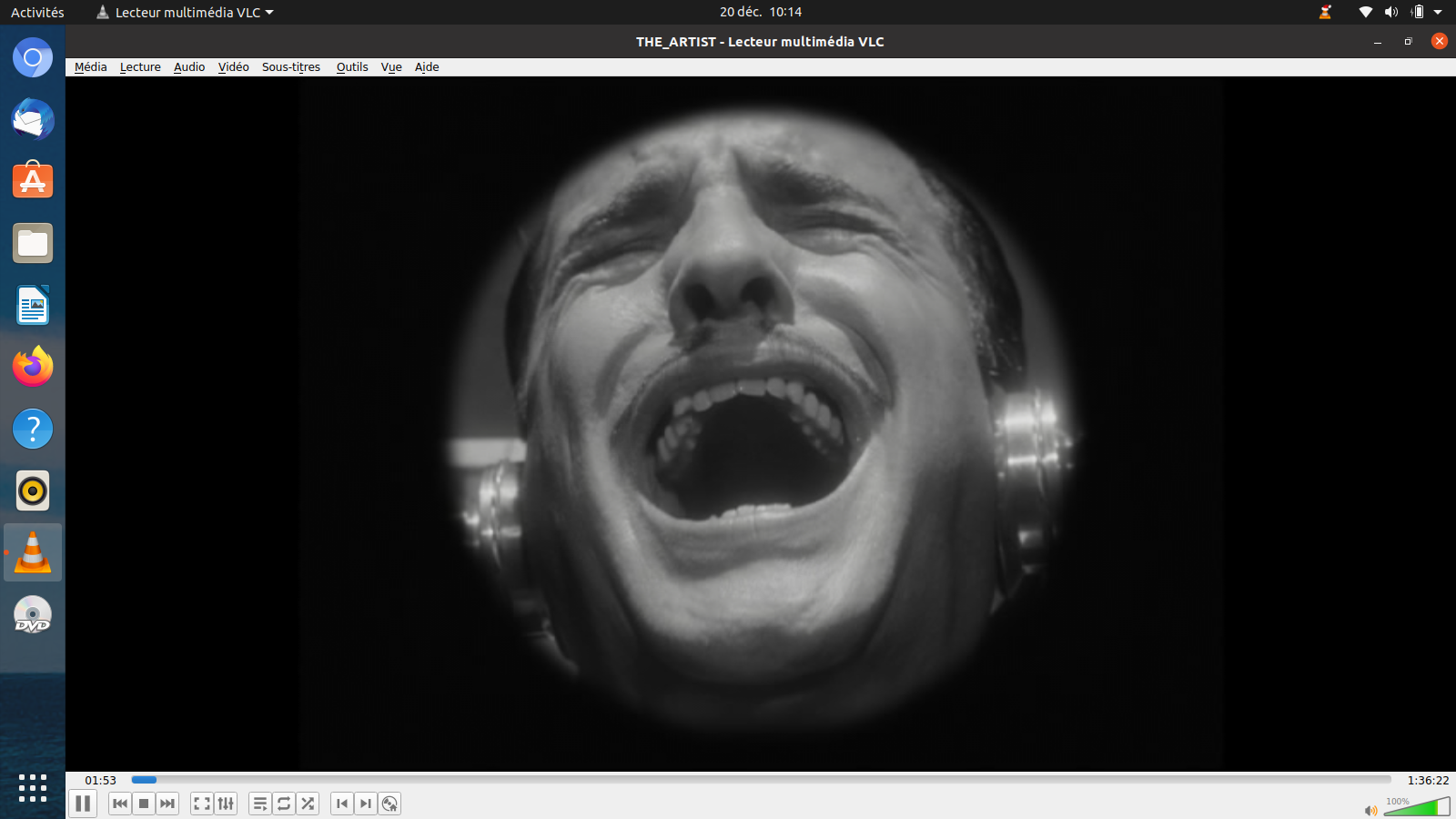
Task: Seek along the playback progress bar
Action: pos(762,780)
